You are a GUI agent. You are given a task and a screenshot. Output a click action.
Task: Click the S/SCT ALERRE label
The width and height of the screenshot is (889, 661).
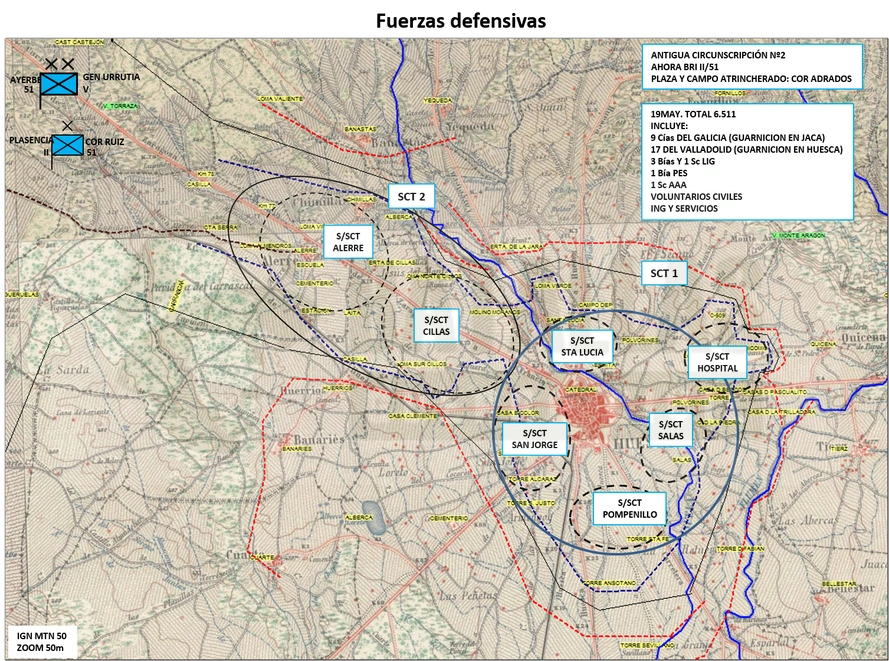(348, 242)
